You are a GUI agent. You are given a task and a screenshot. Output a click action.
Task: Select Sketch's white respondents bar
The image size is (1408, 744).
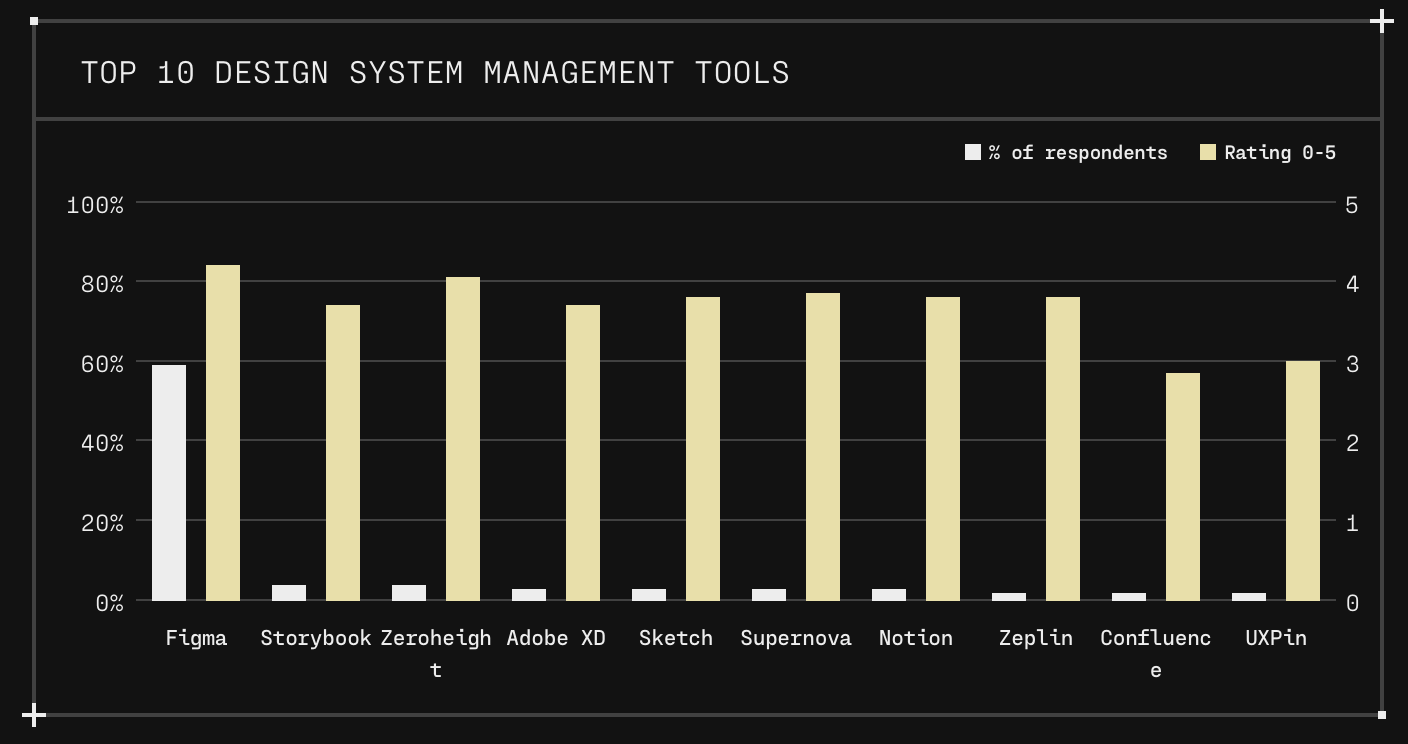(649, 595)
